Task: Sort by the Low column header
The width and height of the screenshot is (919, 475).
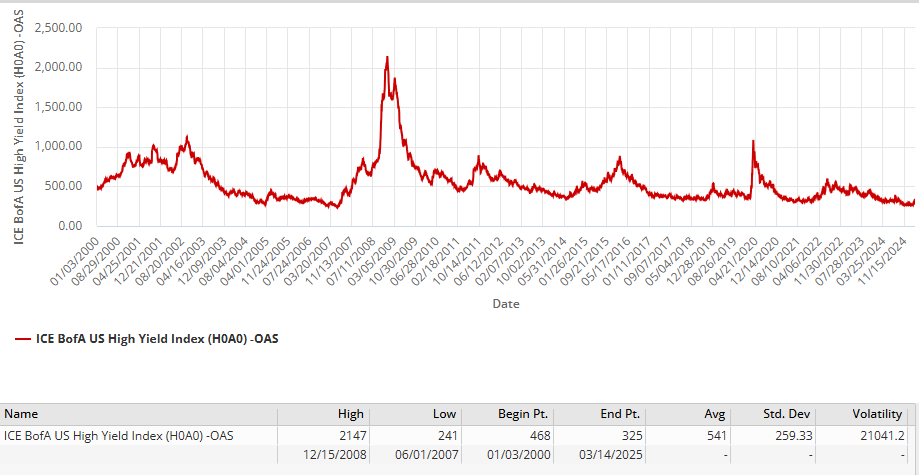Action: [414, 414]
